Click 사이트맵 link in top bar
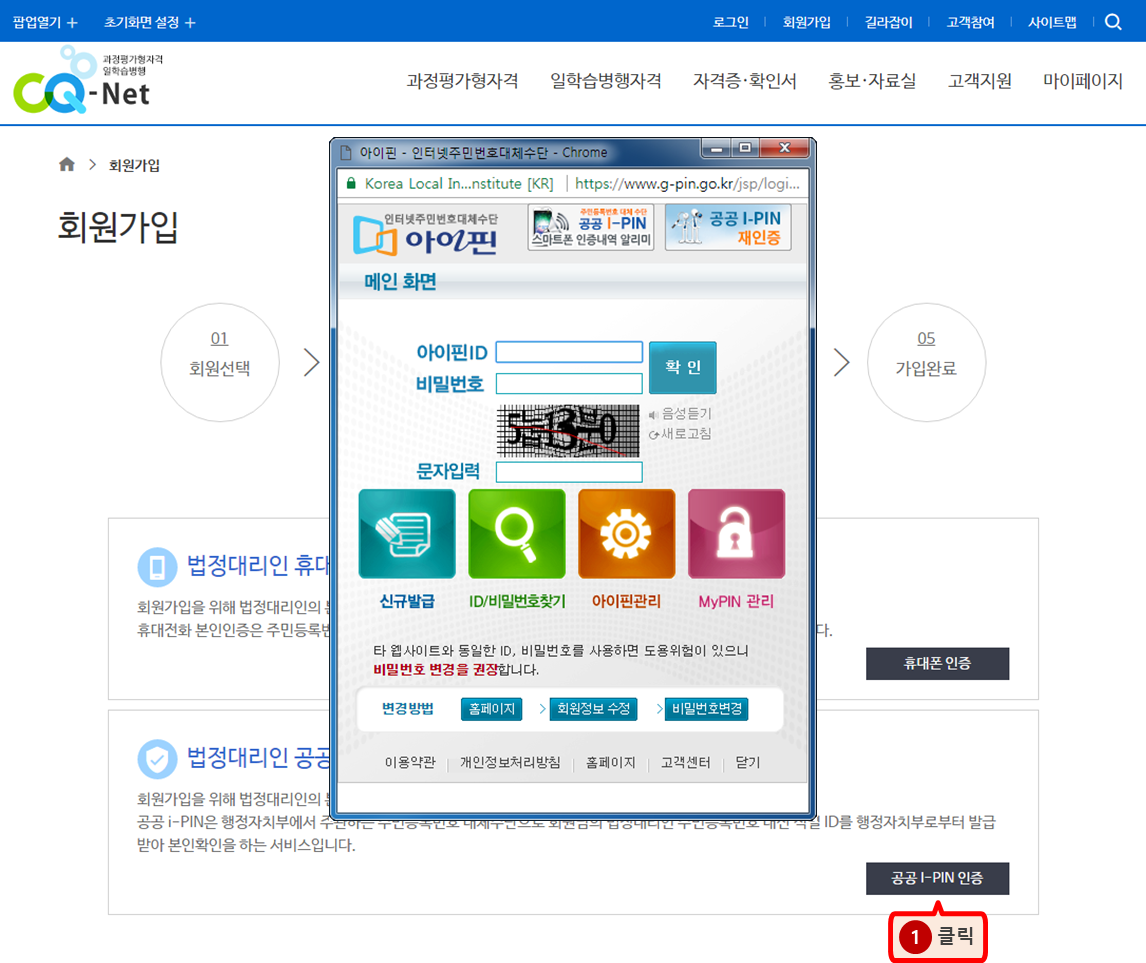1146x963 pixels. click(x=1052, y=23)
